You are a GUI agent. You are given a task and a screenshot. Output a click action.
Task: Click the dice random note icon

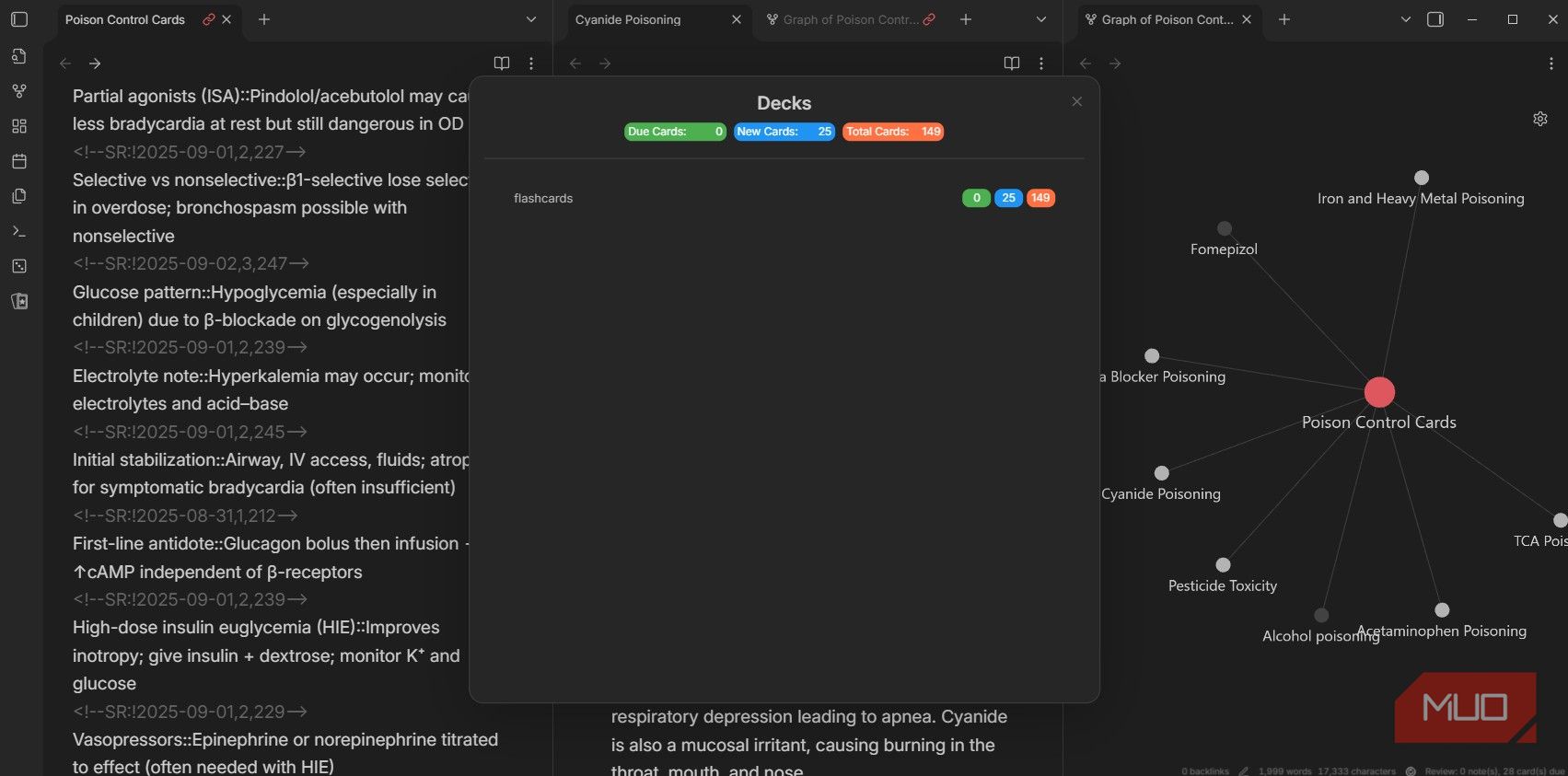coord(19,266)
